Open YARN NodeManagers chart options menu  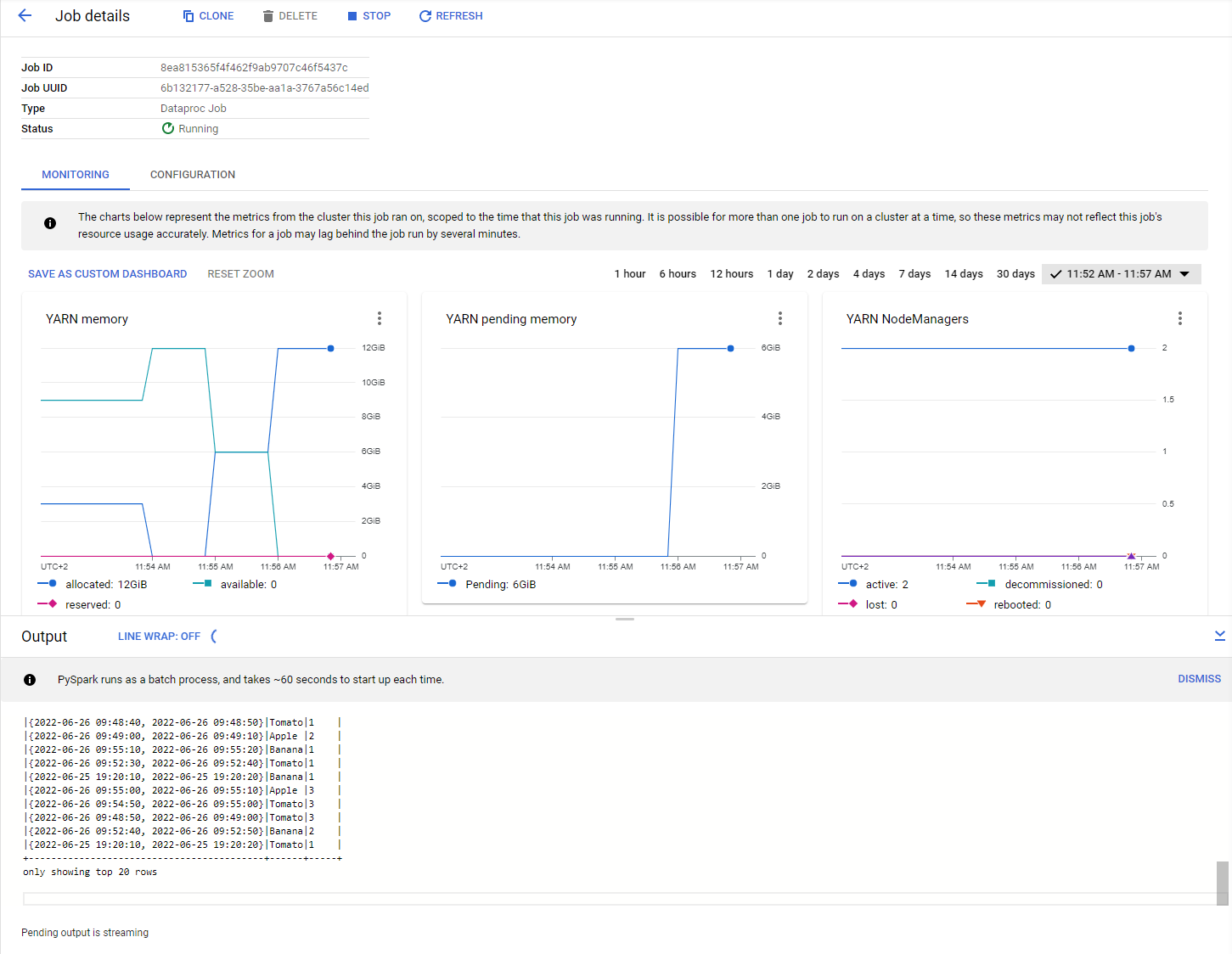point(1180,318)
